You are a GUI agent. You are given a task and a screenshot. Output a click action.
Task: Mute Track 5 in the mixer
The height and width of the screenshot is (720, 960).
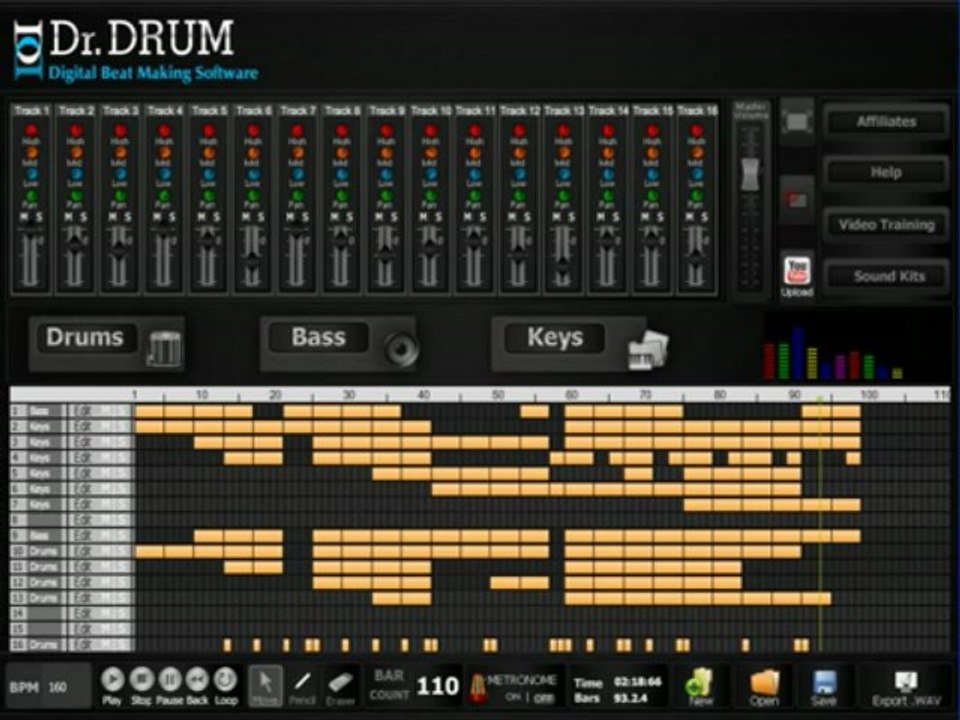[201, 217]
